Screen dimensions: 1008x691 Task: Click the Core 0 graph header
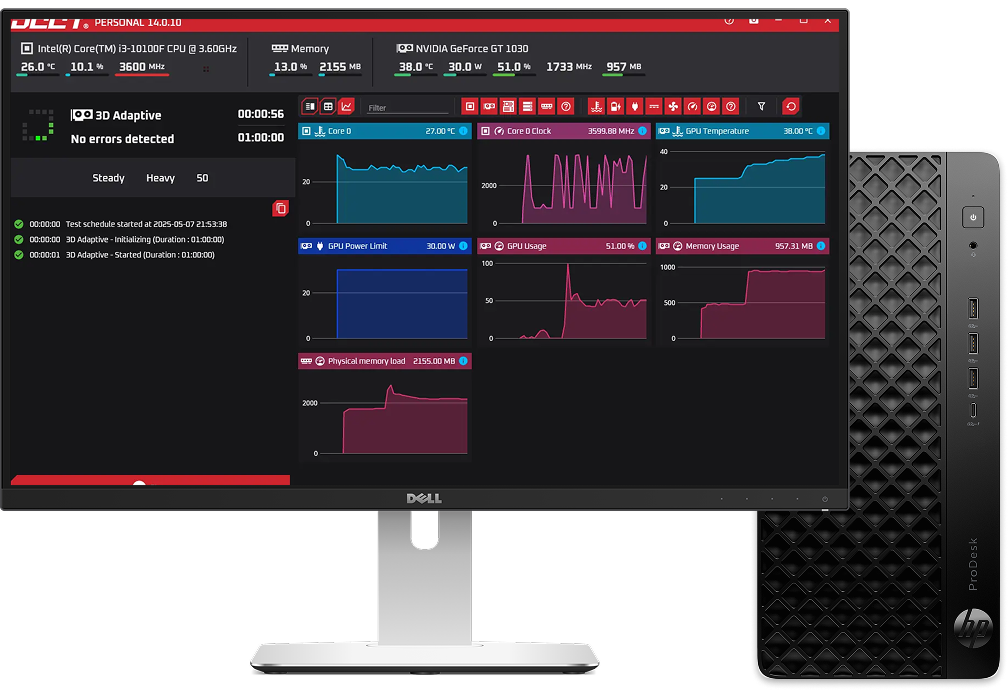384,131
